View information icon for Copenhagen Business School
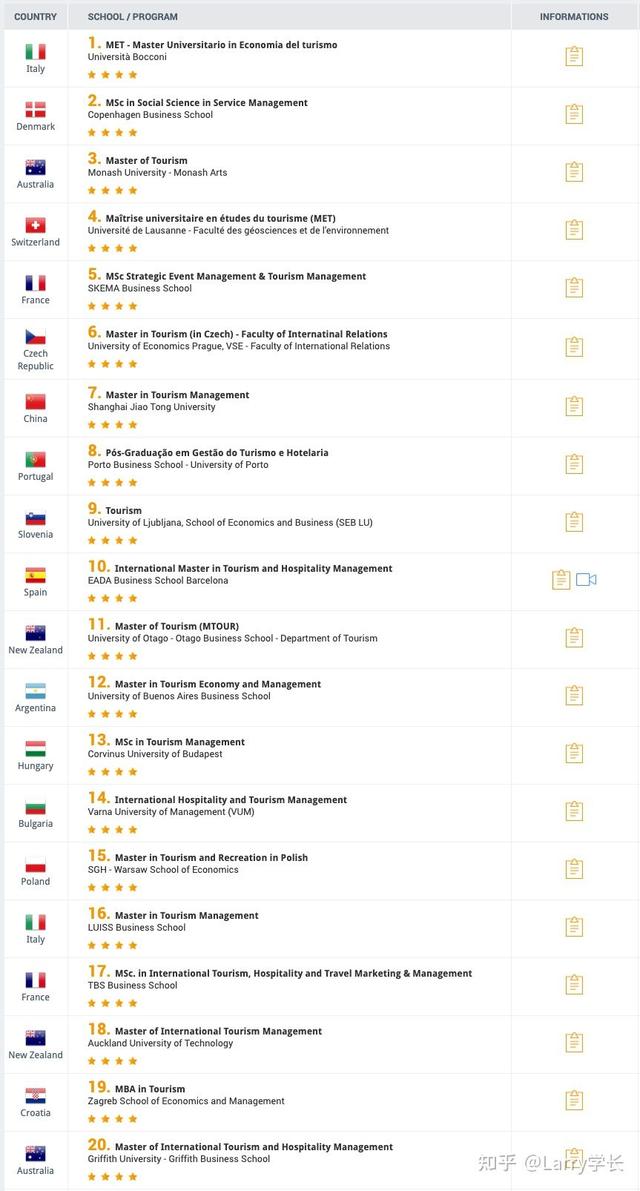Viewport: 640px width, 1191px height. point(574,114)
